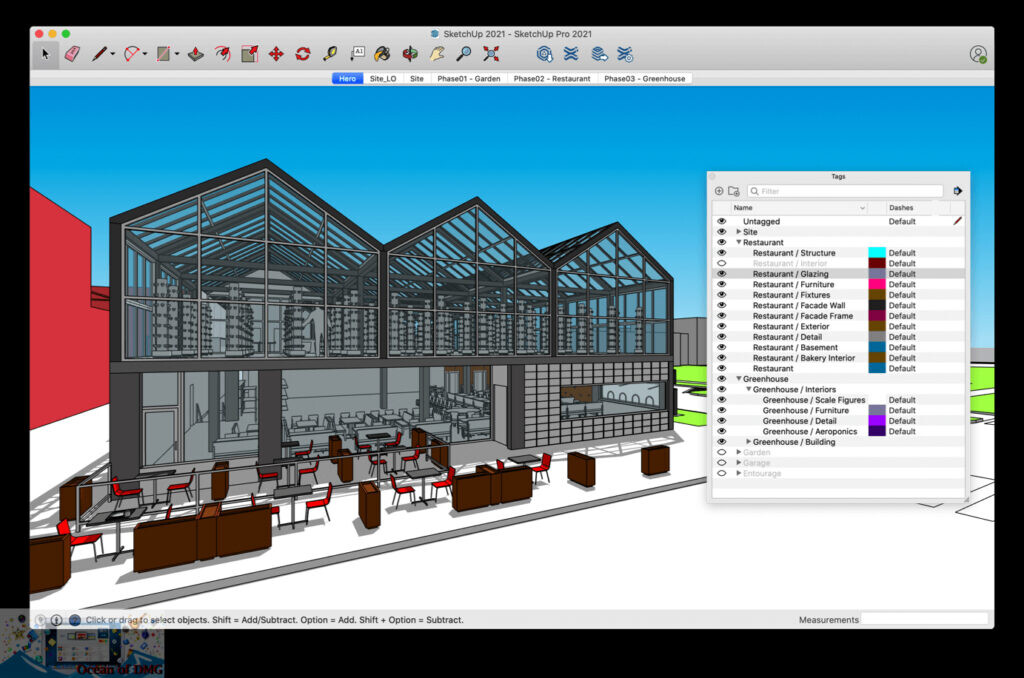Select the Restaurant / Bakery Interior row
This screenshot has width=1024, height=678.
tap(839, 358)
